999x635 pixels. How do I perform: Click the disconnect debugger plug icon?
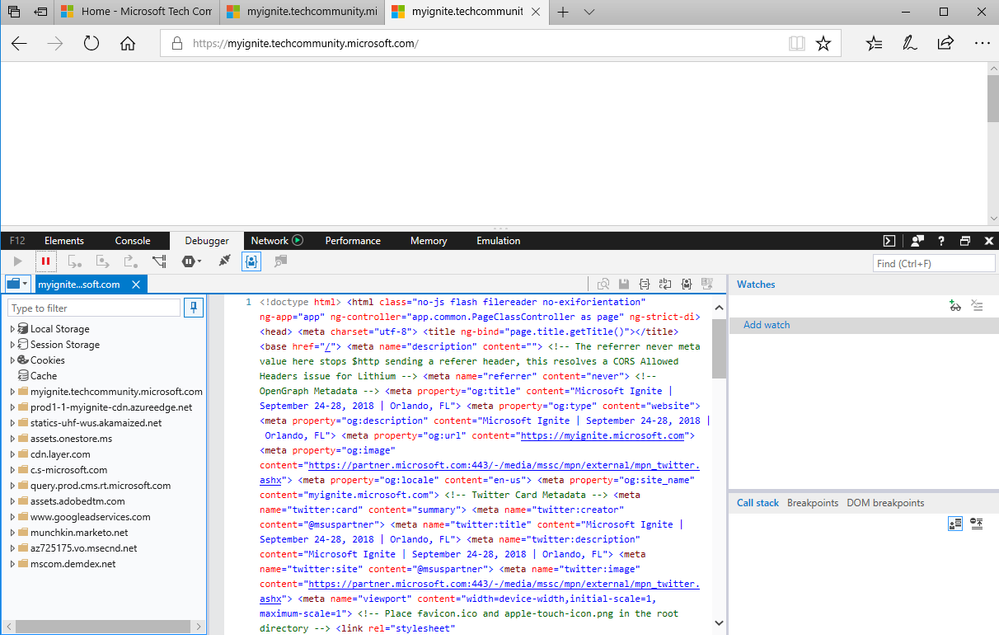224,260
